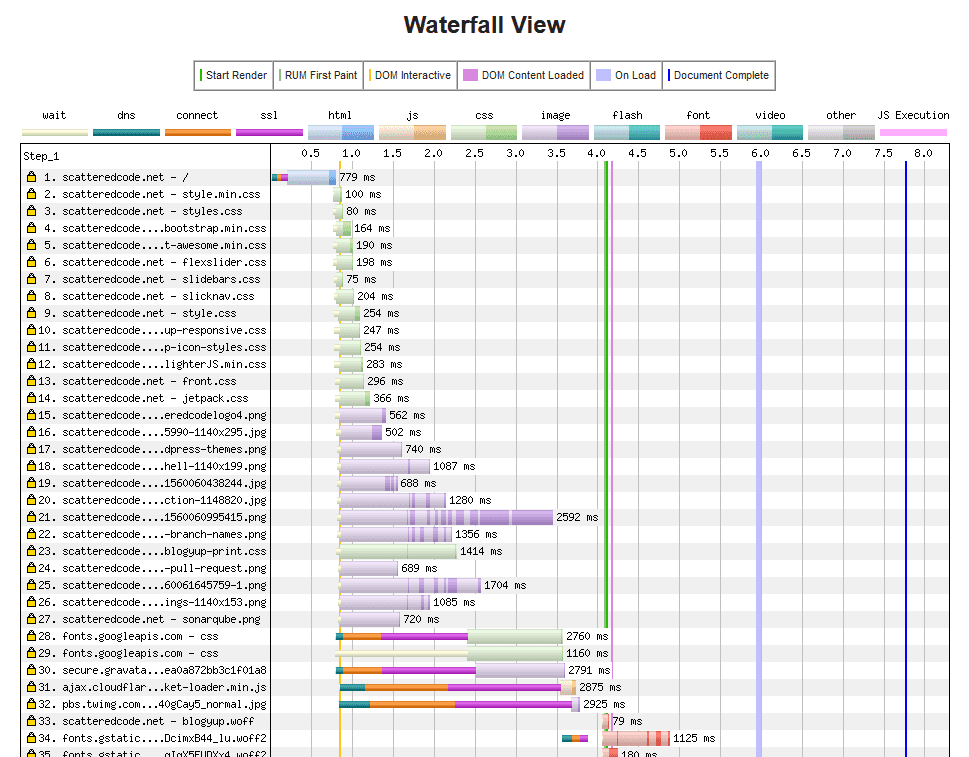
Task: Click the lock icon next to blogyup.woff request
Action: tap(30, 720)
